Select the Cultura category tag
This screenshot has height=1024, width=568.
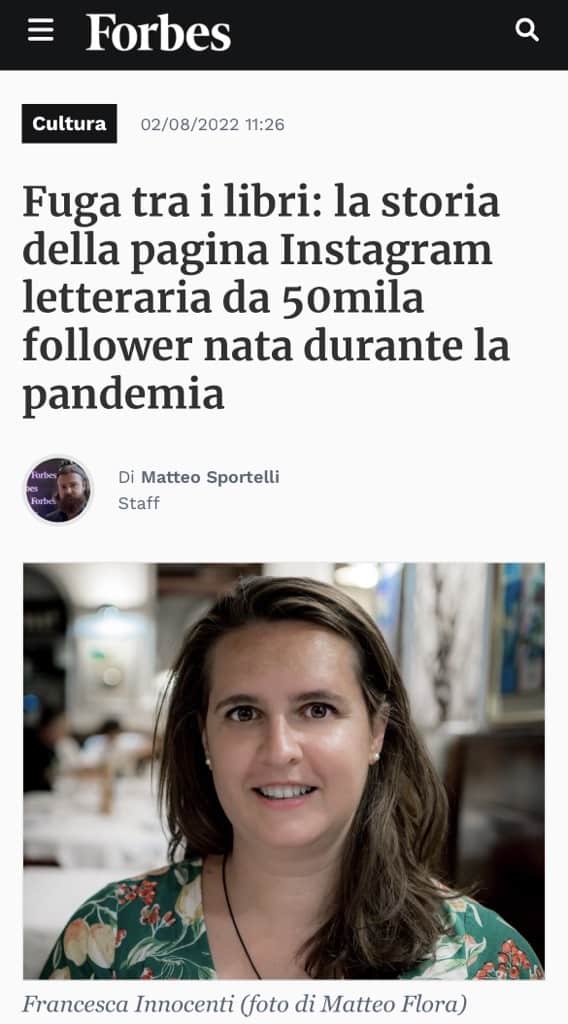[69, 123]
